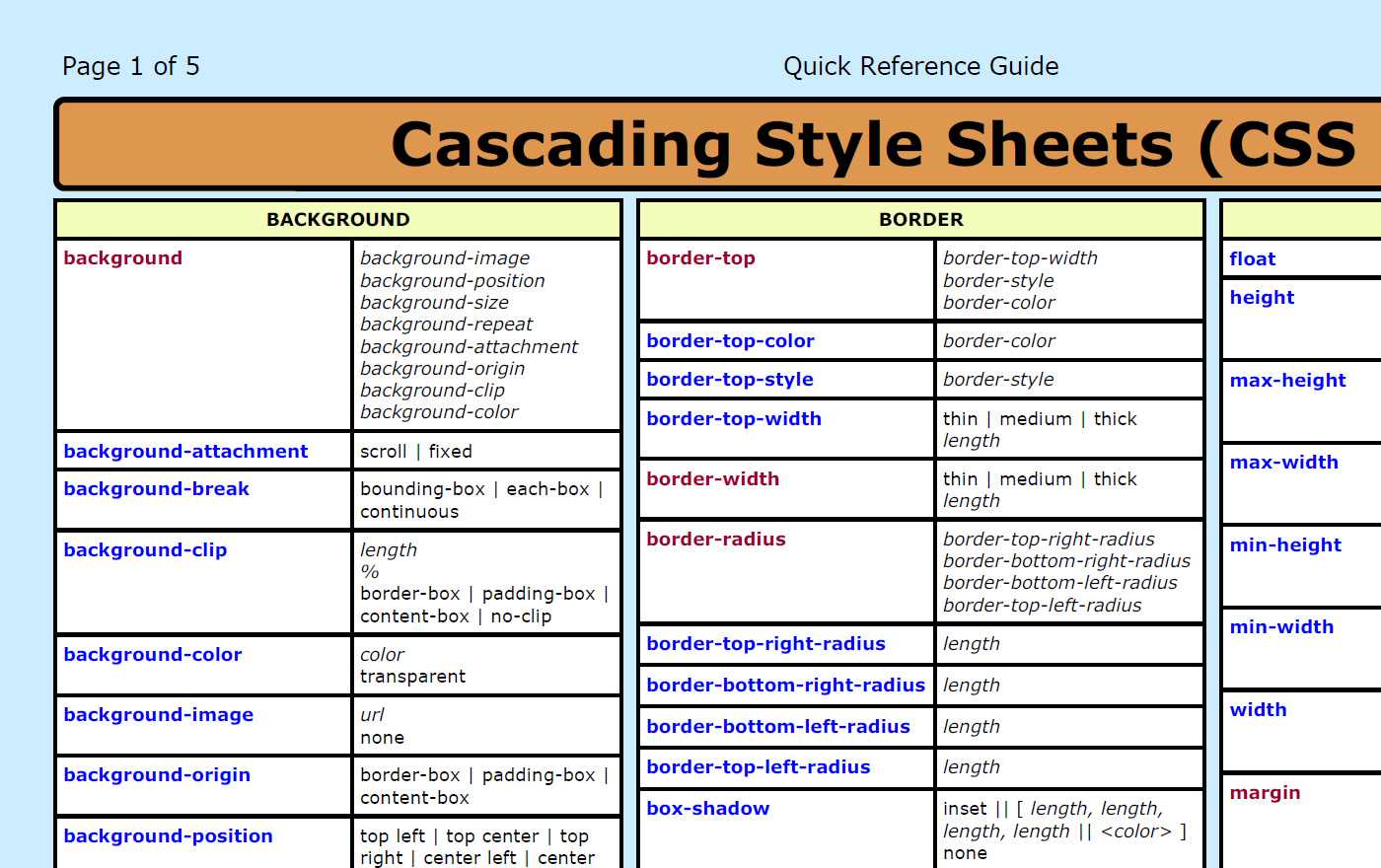Click the min-width property link
This screenshot has height=868, width=1381.
tap(1281, 627)
